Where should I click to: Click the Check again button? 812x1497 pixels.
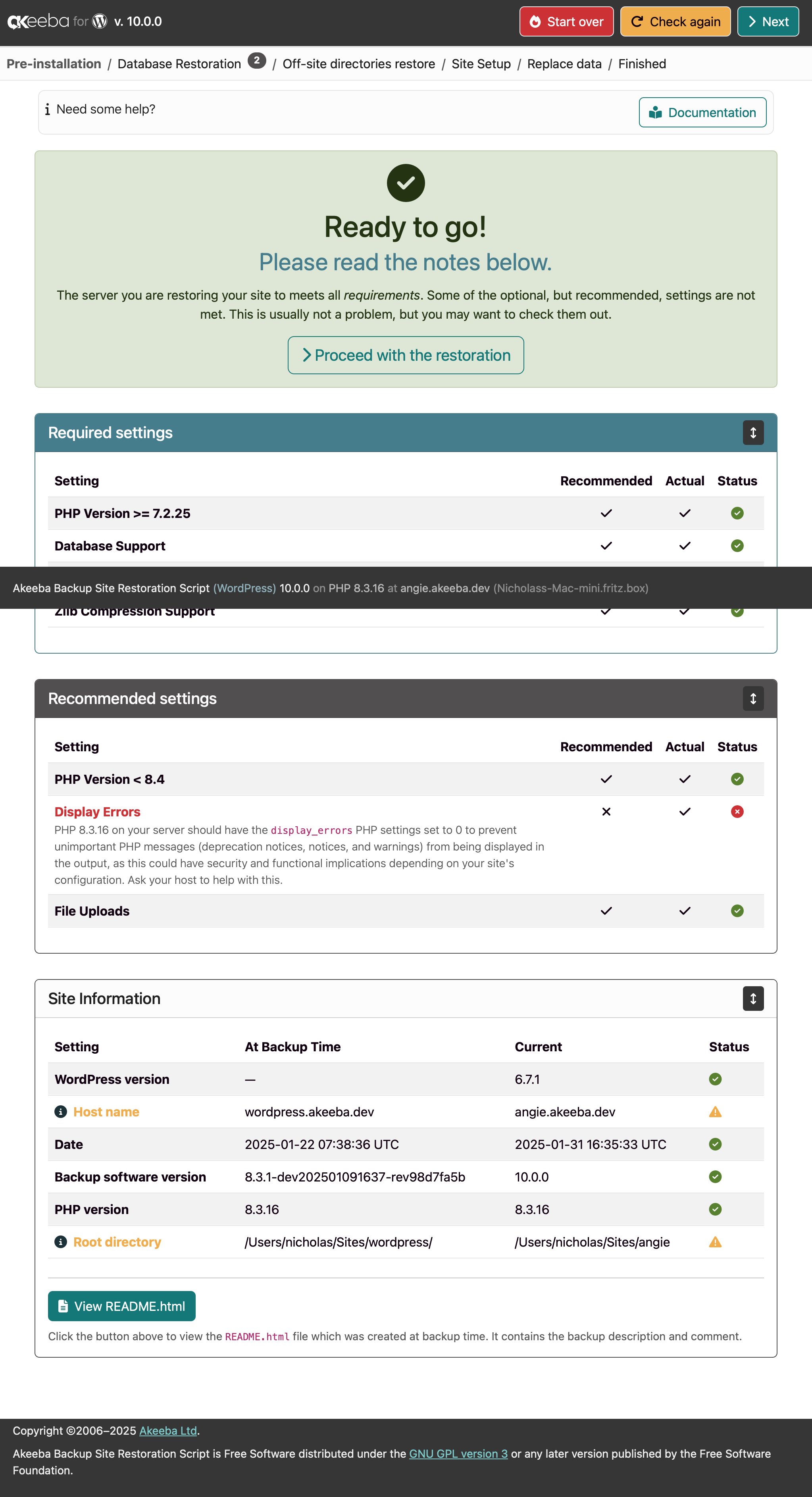pos(675,21)
